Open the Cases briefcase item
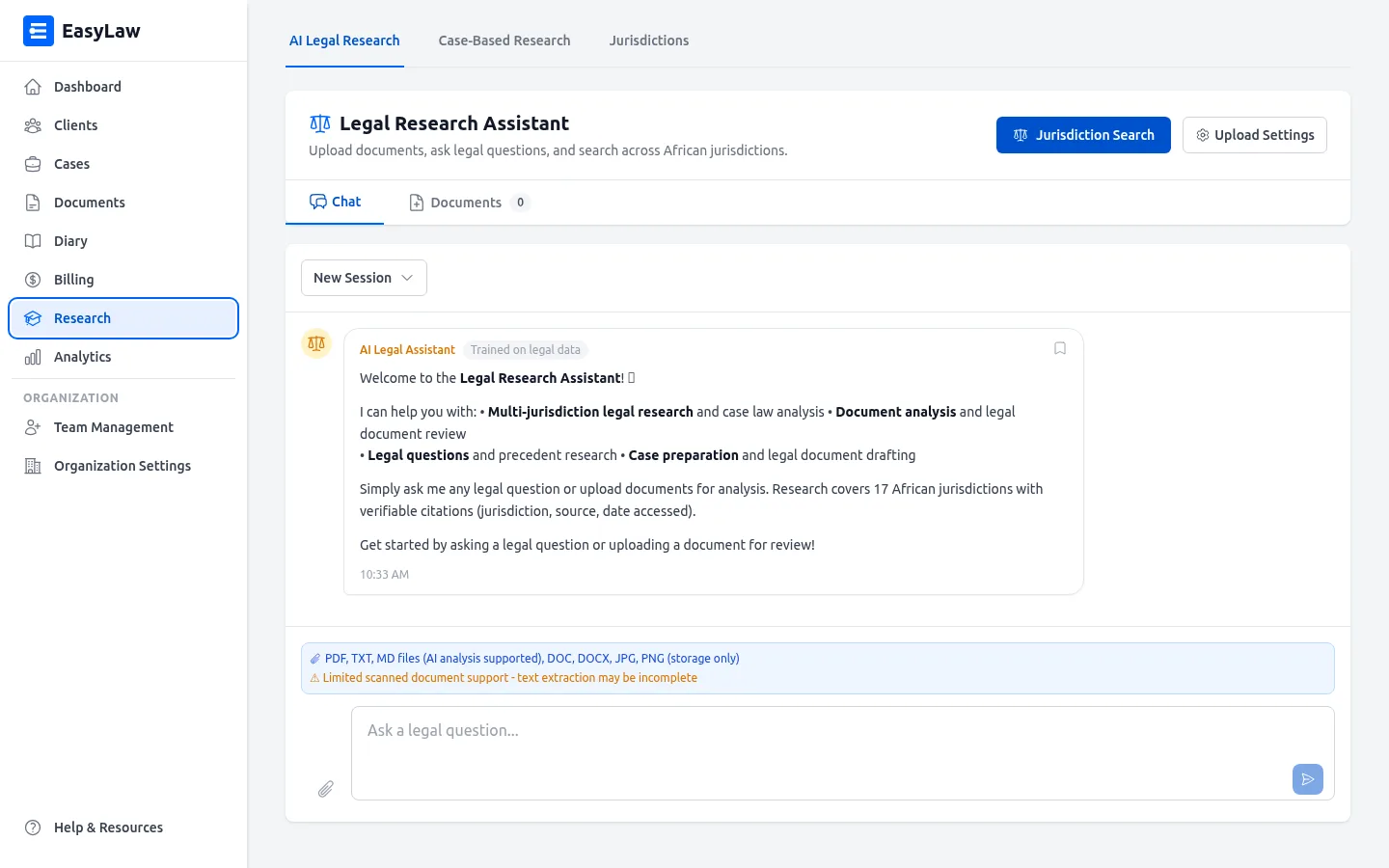Screen dimensions: 1389x868 pos(71,164)
